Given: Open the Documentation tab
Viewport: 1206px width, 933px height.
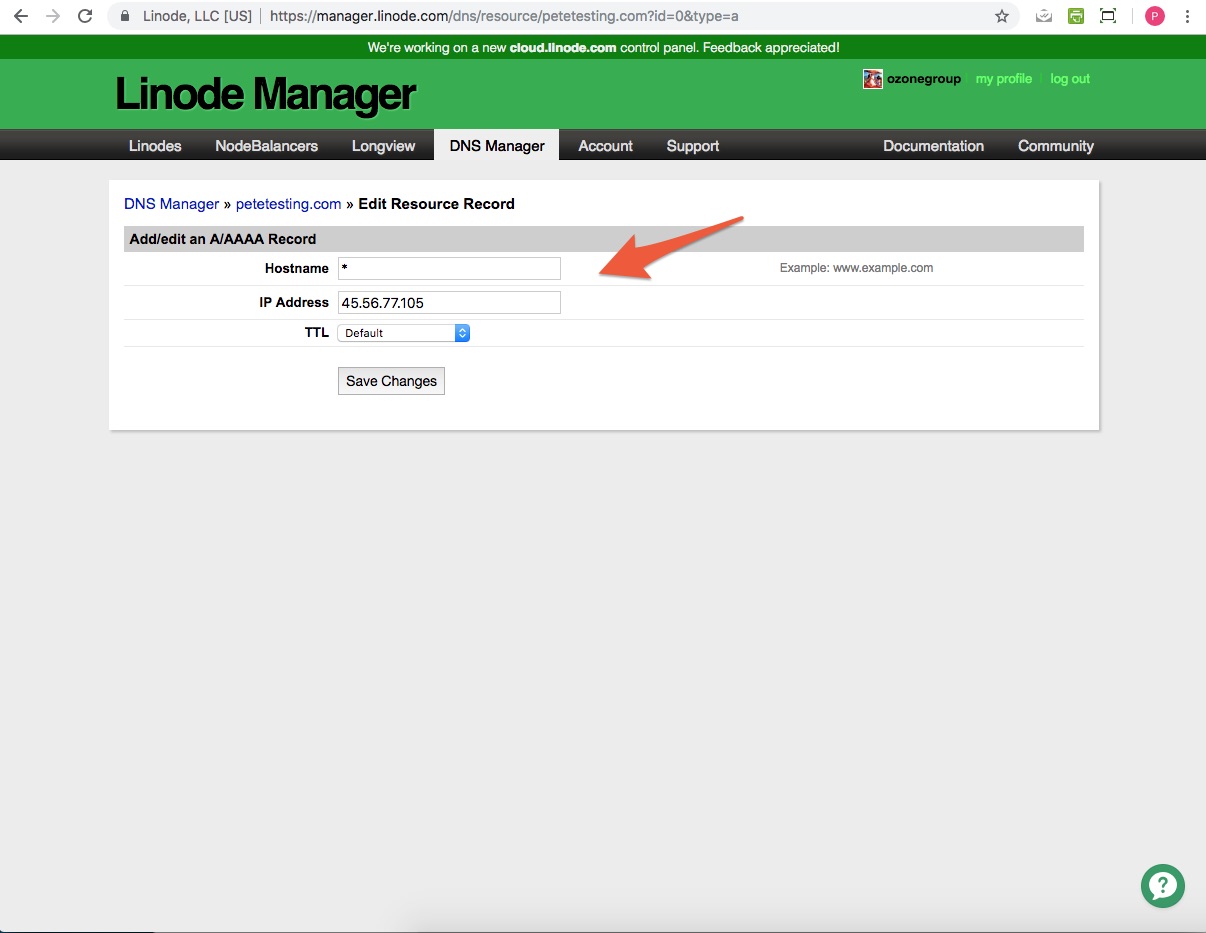Looking at the screenshot, I should (934, 146).
